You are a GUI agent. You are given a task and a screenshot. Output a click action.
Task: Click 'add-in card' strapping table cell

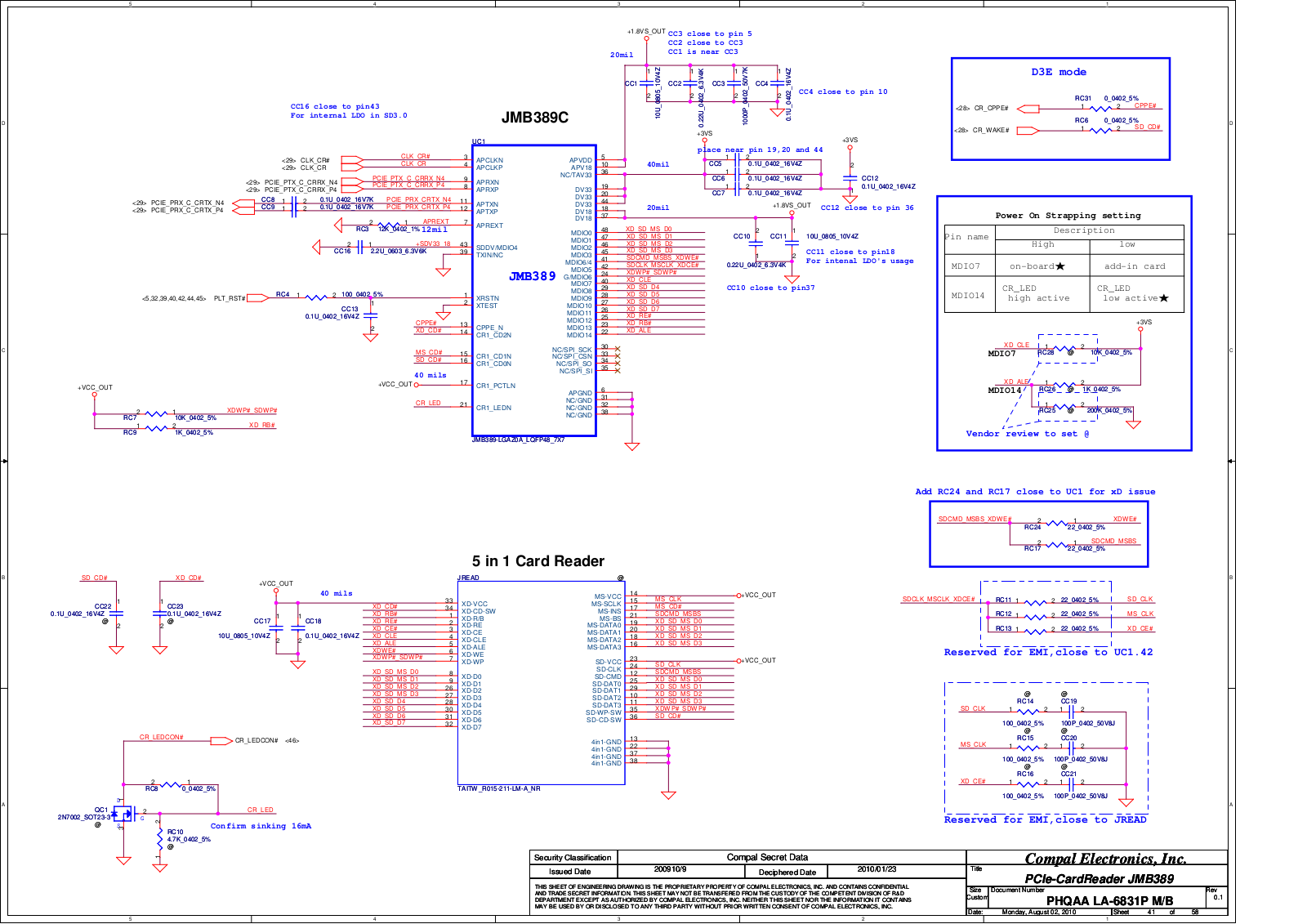1135,266
